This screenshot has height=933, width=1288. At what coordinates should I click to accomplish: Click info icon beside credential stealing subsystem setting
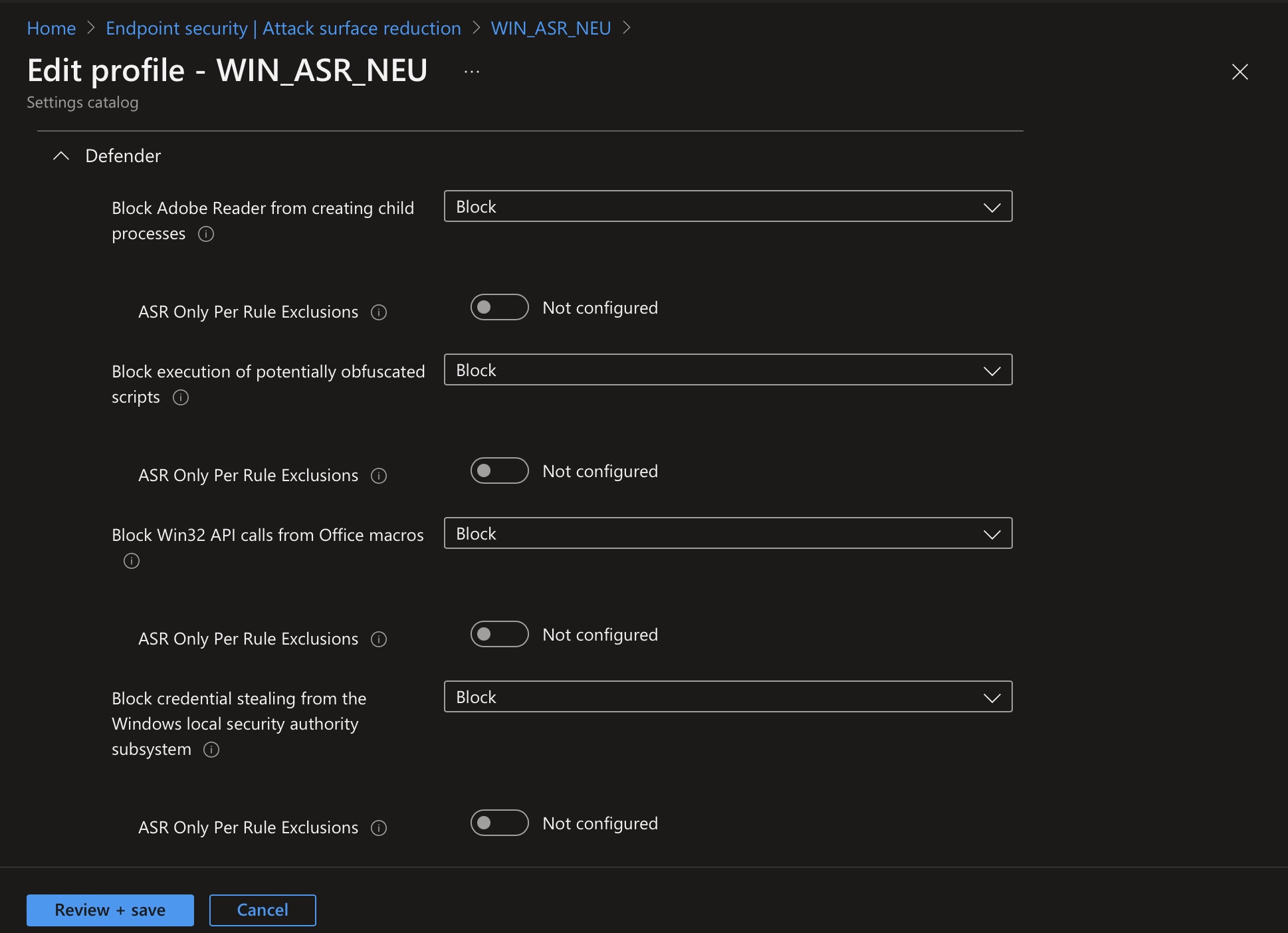coord(211,750)
